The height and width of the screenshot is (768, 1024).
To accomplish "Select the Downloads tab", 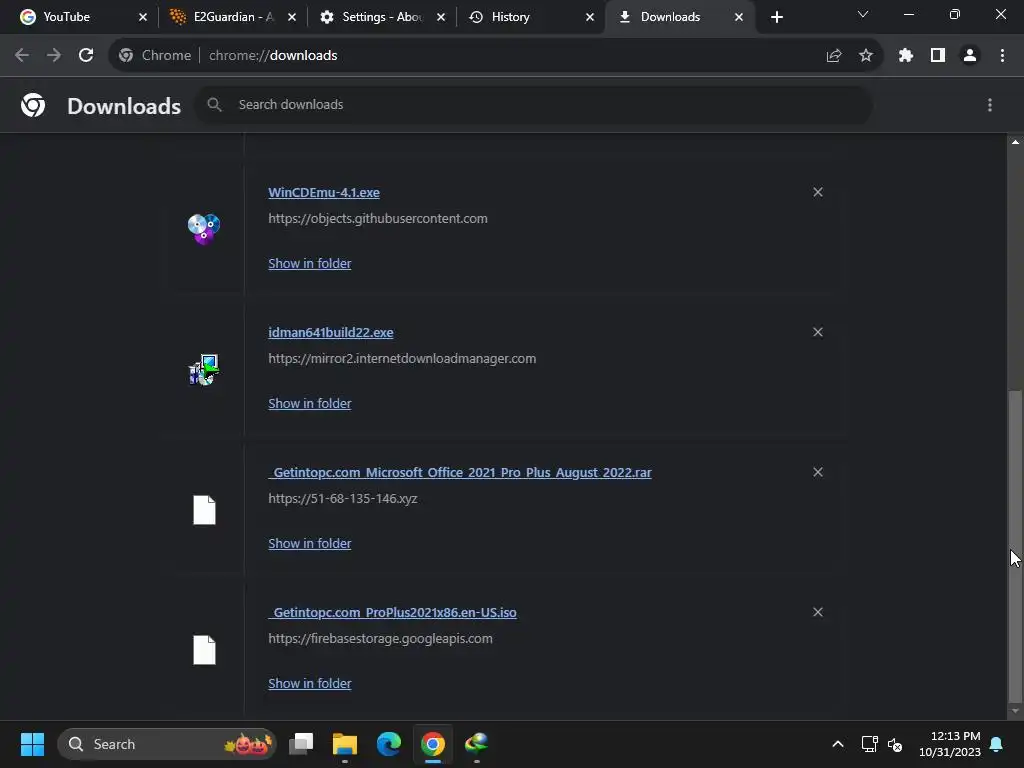I will (679, 17).
